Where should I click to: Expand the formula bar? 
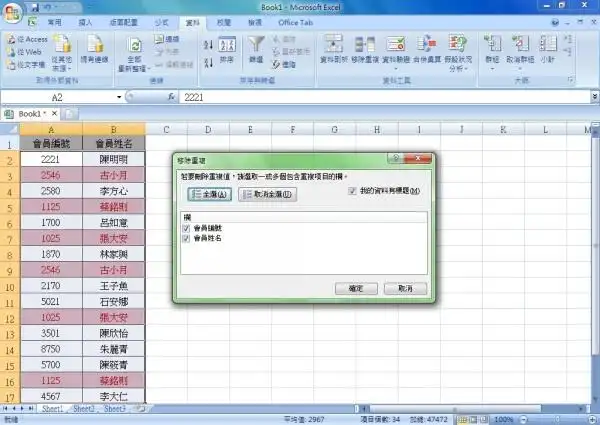point(595,97)
